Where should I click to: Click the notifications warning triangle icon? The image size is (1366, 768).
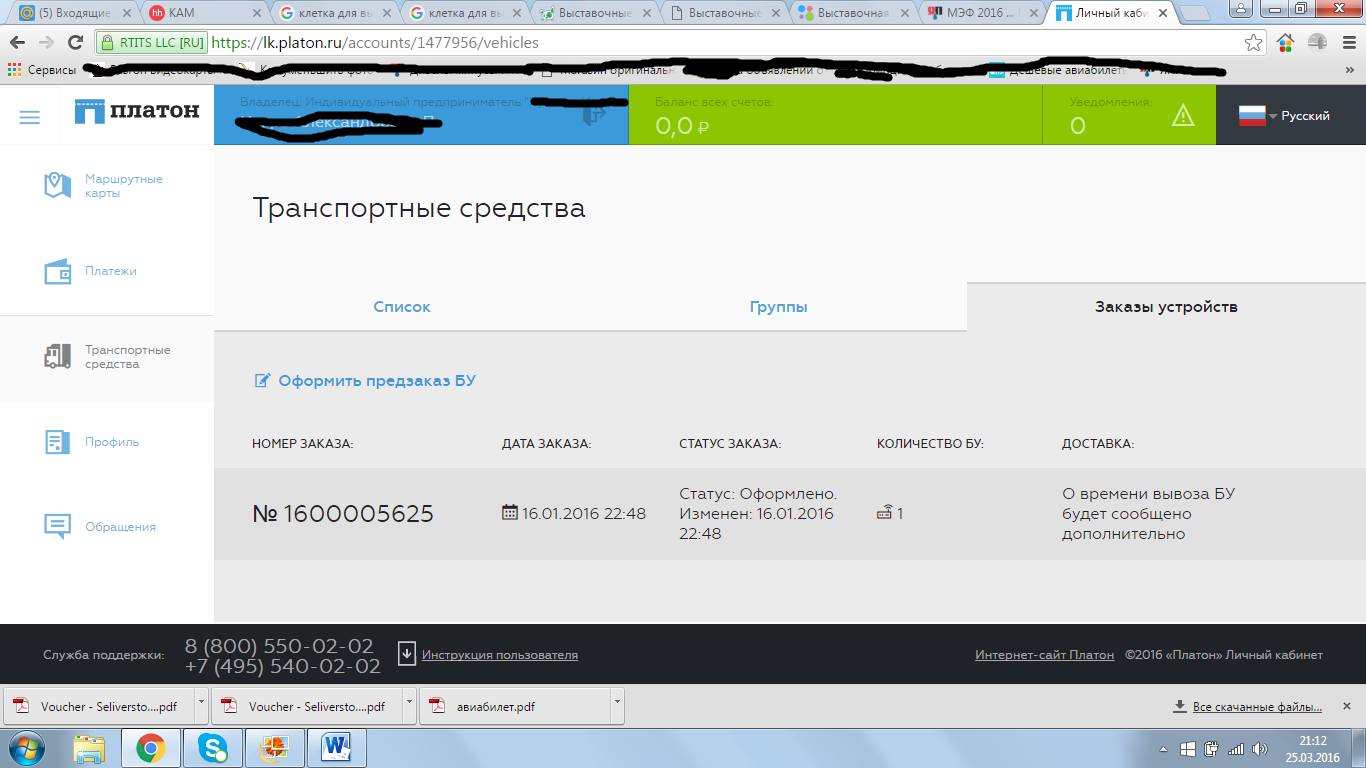[1183, 116]
